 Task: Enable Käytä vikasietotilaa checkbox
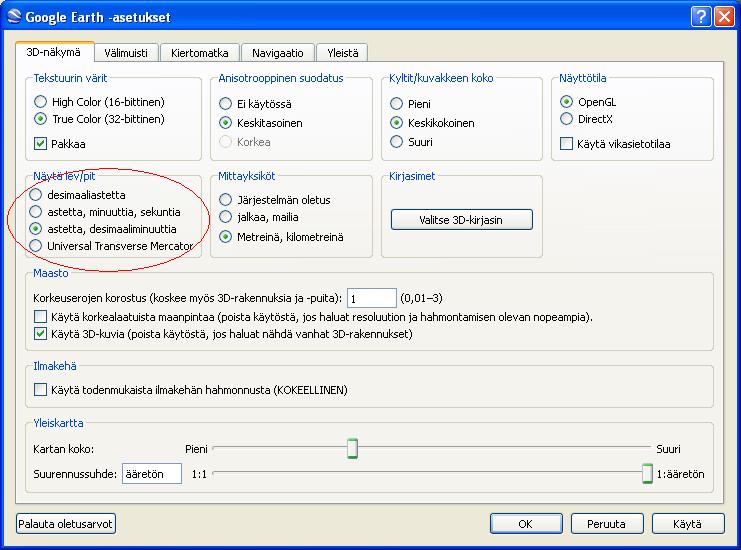567,144
